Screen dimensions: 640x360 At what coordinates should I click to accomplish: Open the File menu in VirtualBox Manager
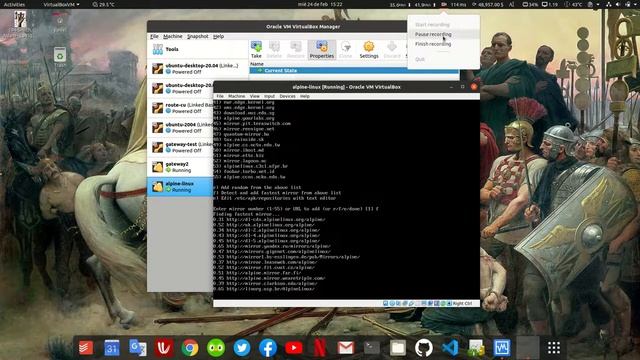154,36
